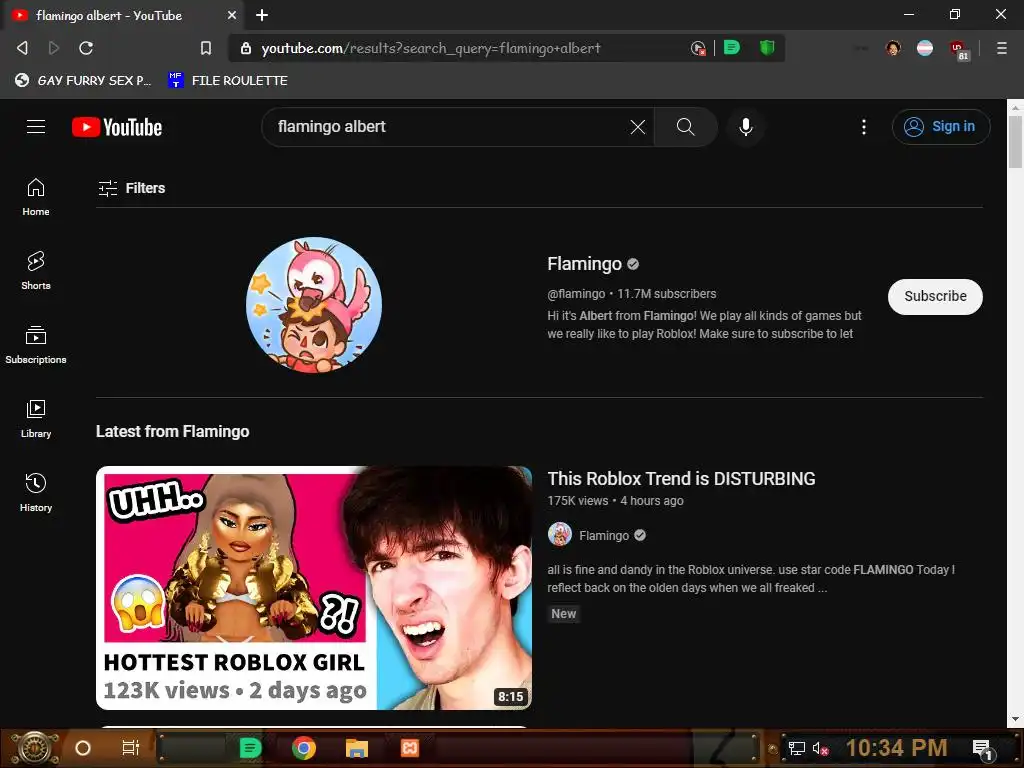Click the "New" badge under the video
Screen dimensions: 1024x768
[564, 614]
